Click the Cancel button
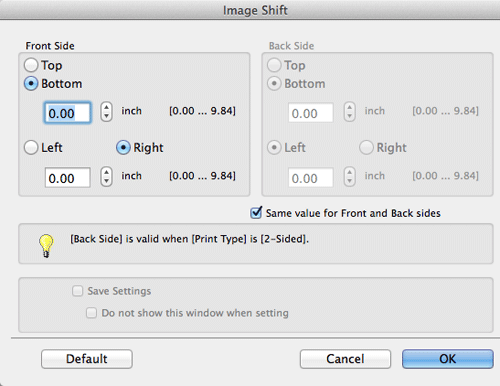This screenshot has height=386, width=500. pyautogui.click(x=345, y=359)
